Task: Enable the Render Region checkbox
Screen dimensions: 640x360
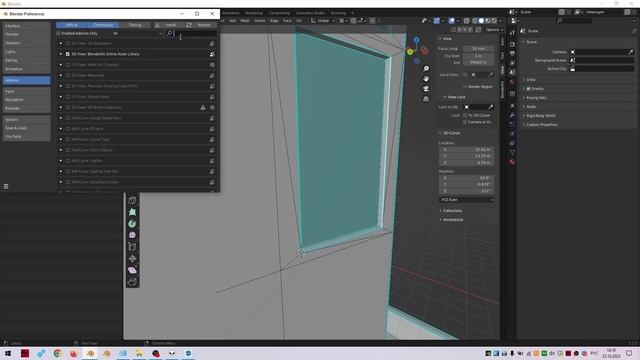Action: point(465,87)
